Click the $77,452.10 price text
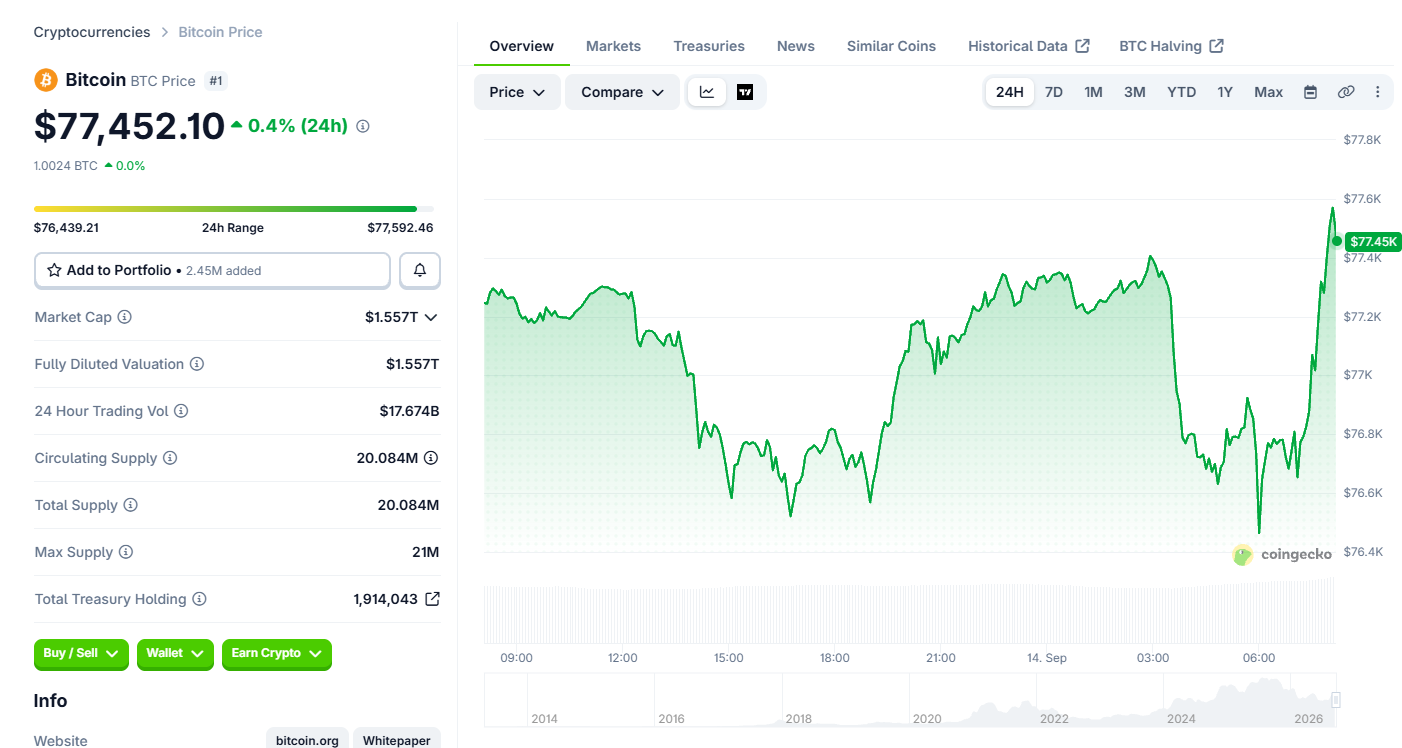 pos(129,126)
